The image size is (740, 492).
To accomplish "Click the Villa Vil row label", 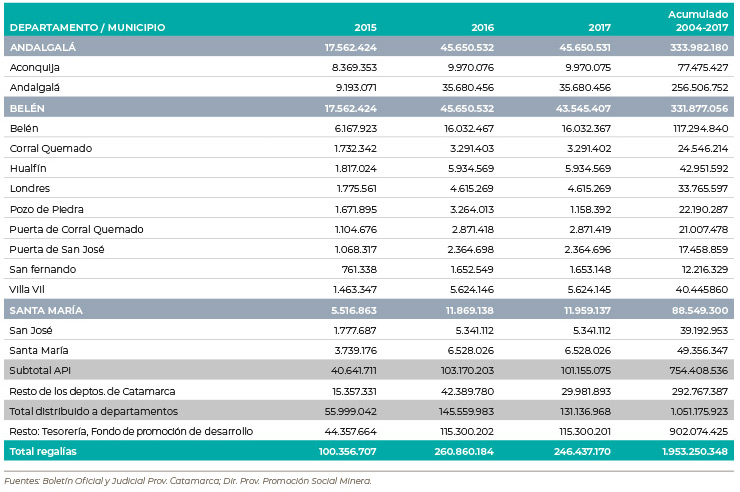I will (x=27, y=289).
